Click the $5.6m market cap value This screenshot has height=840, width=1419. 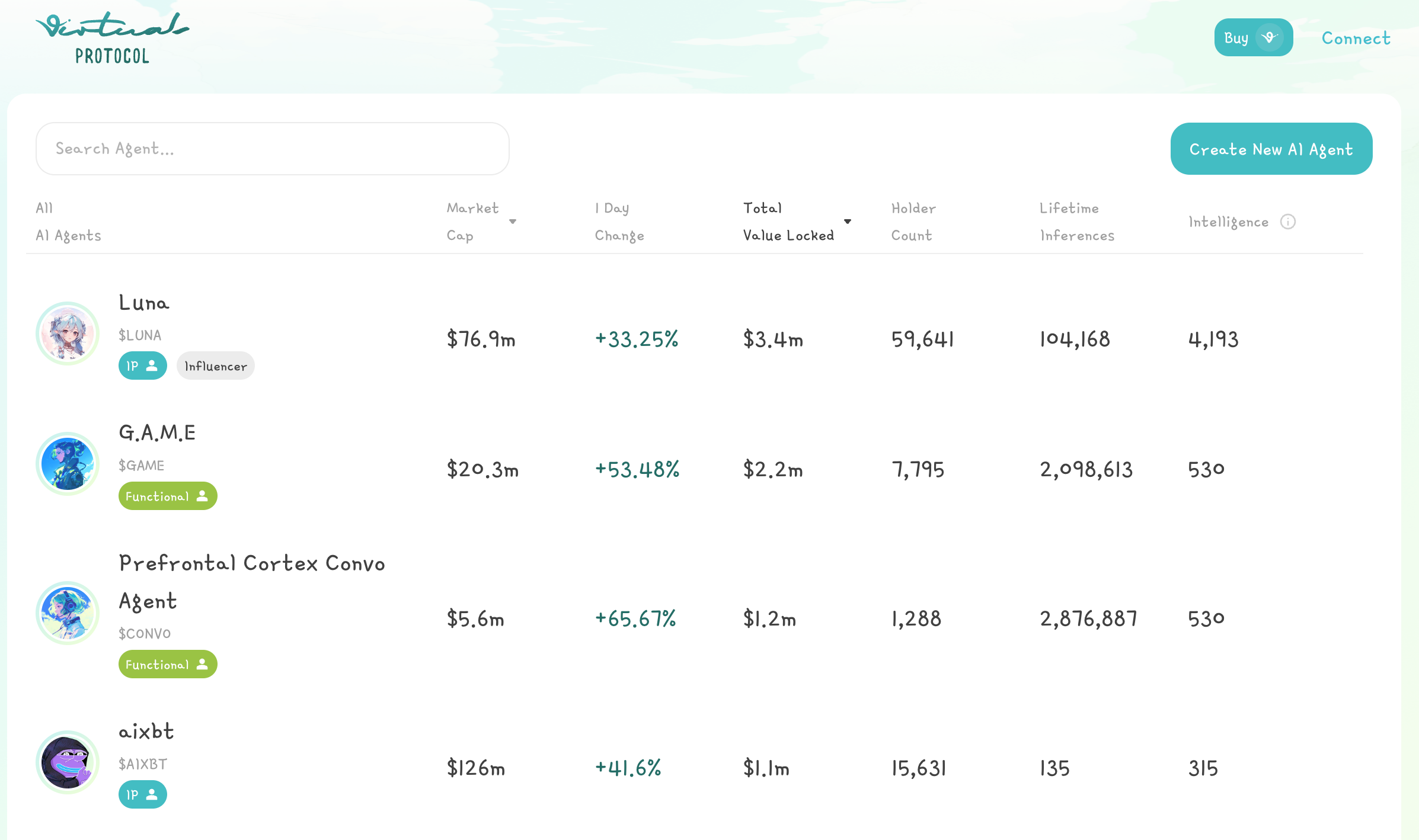[475, 619]
